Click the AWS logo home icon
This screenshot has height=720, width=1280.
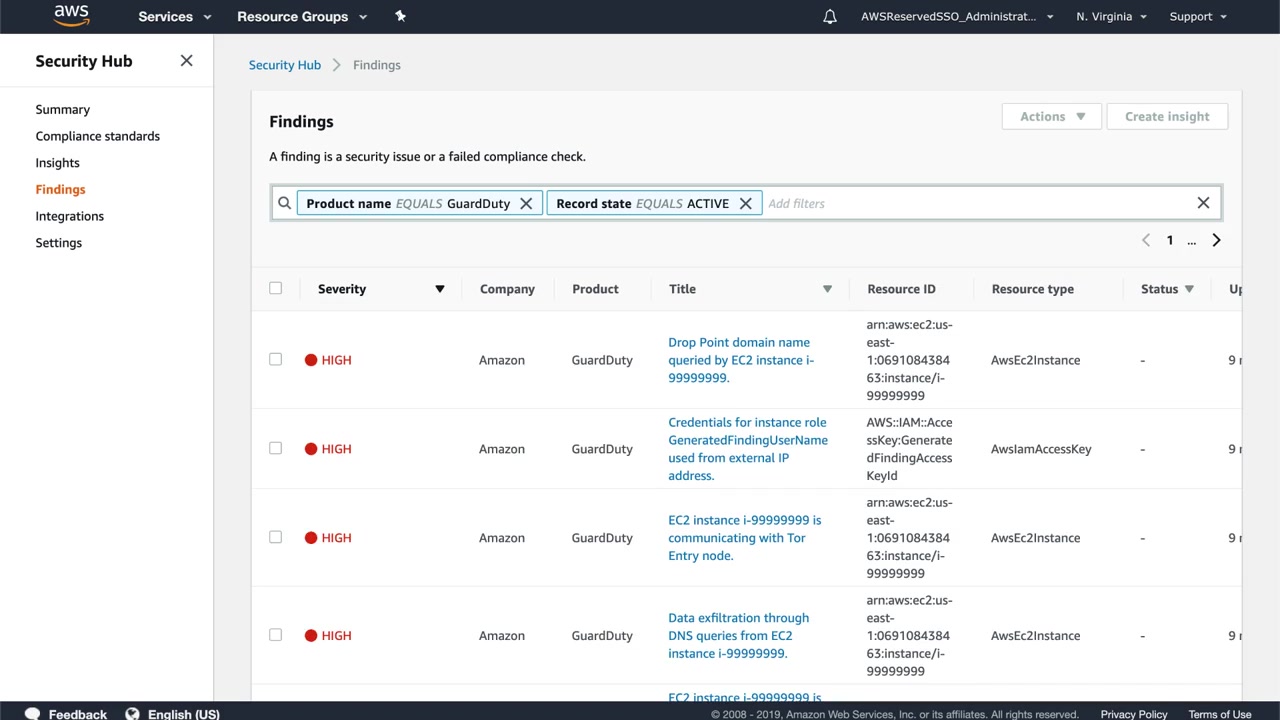point(71,16)
